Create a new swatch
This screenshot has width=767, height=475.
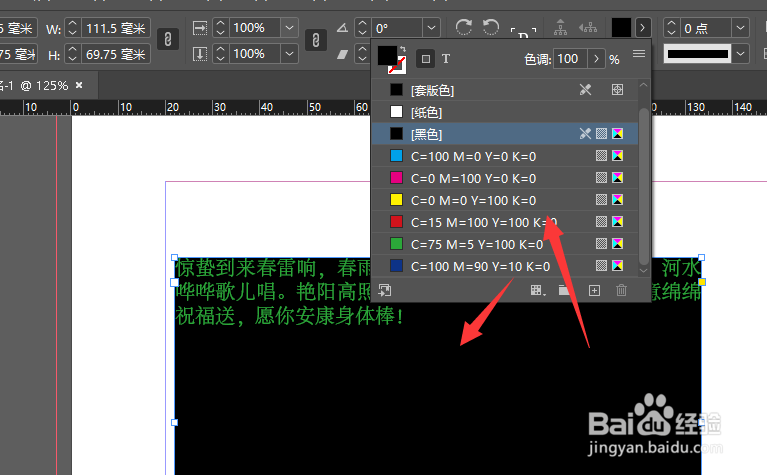[x=594, y=291]
